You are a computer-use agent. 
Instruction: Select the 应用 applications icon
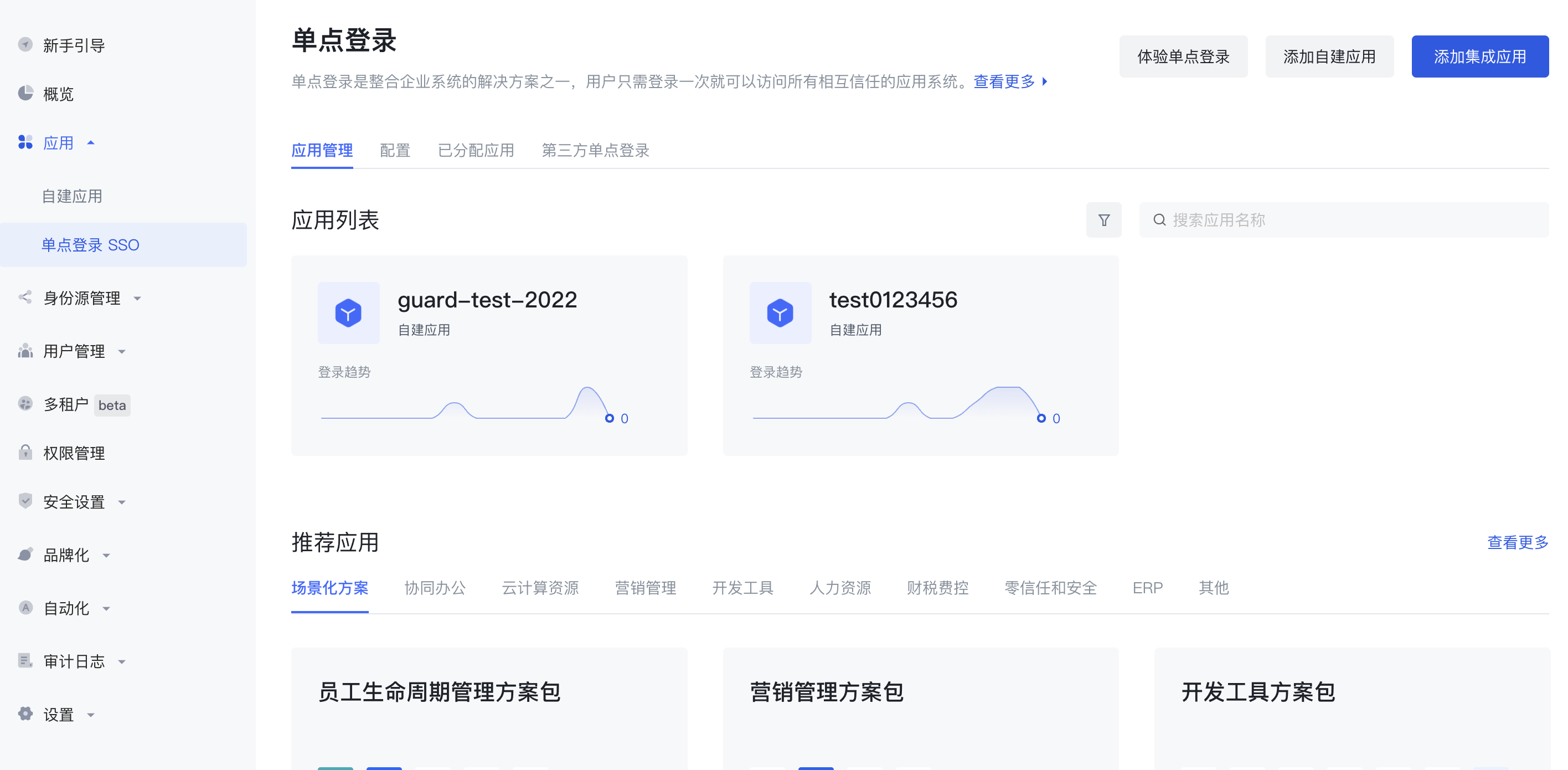pos(25,142)
